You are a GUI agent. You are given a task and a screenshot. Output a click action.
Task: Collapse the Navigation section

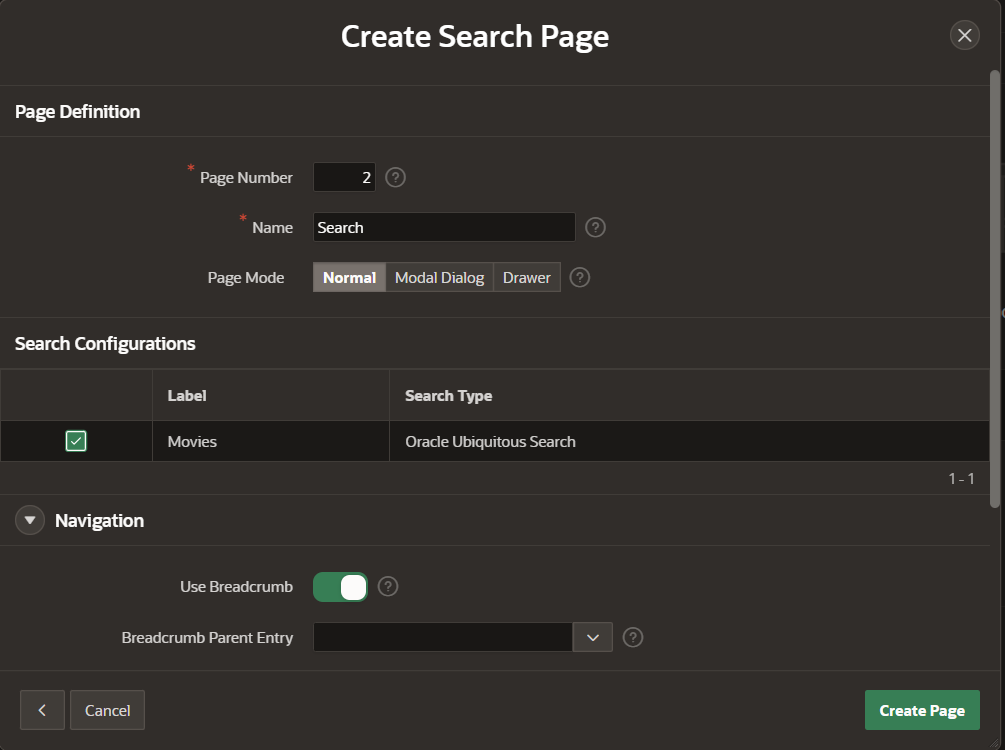29,520
